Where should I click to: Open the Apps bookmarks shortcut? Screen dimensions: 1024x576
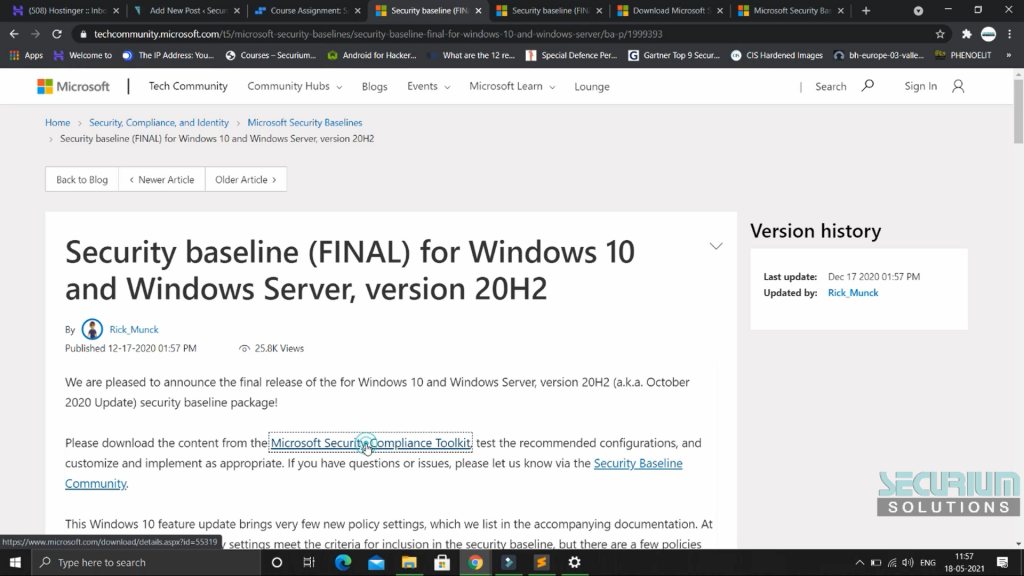tap(27, 56)
